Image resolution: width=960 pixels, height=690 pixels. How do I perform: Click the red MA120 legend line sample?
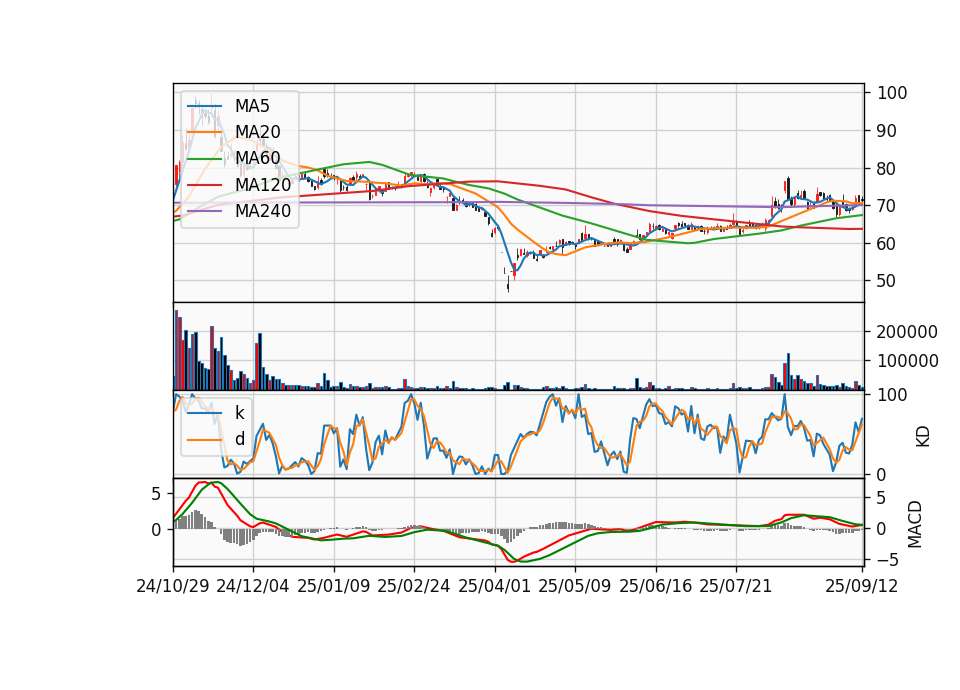[204, 185]
